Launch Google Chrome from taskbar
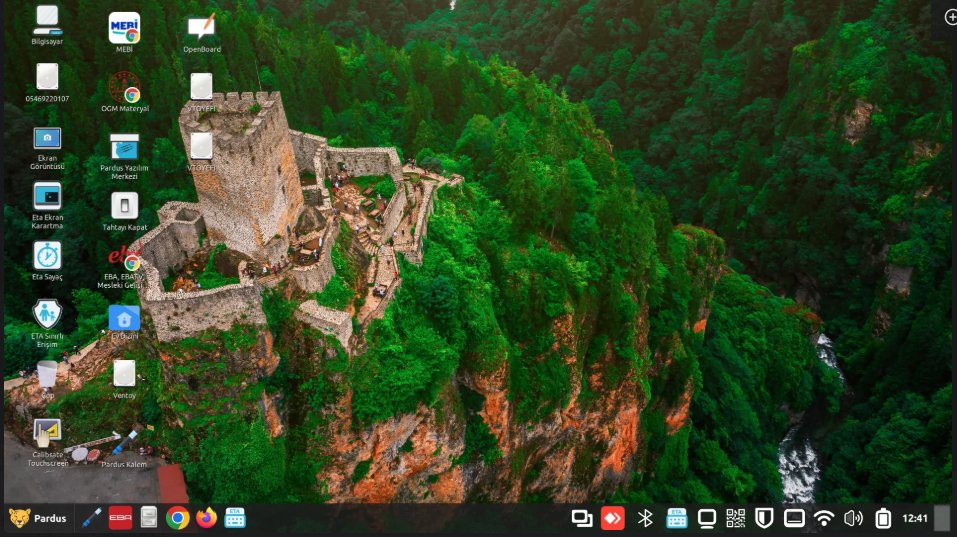Screen dimensions: 957x537 [x=178, y=519]
